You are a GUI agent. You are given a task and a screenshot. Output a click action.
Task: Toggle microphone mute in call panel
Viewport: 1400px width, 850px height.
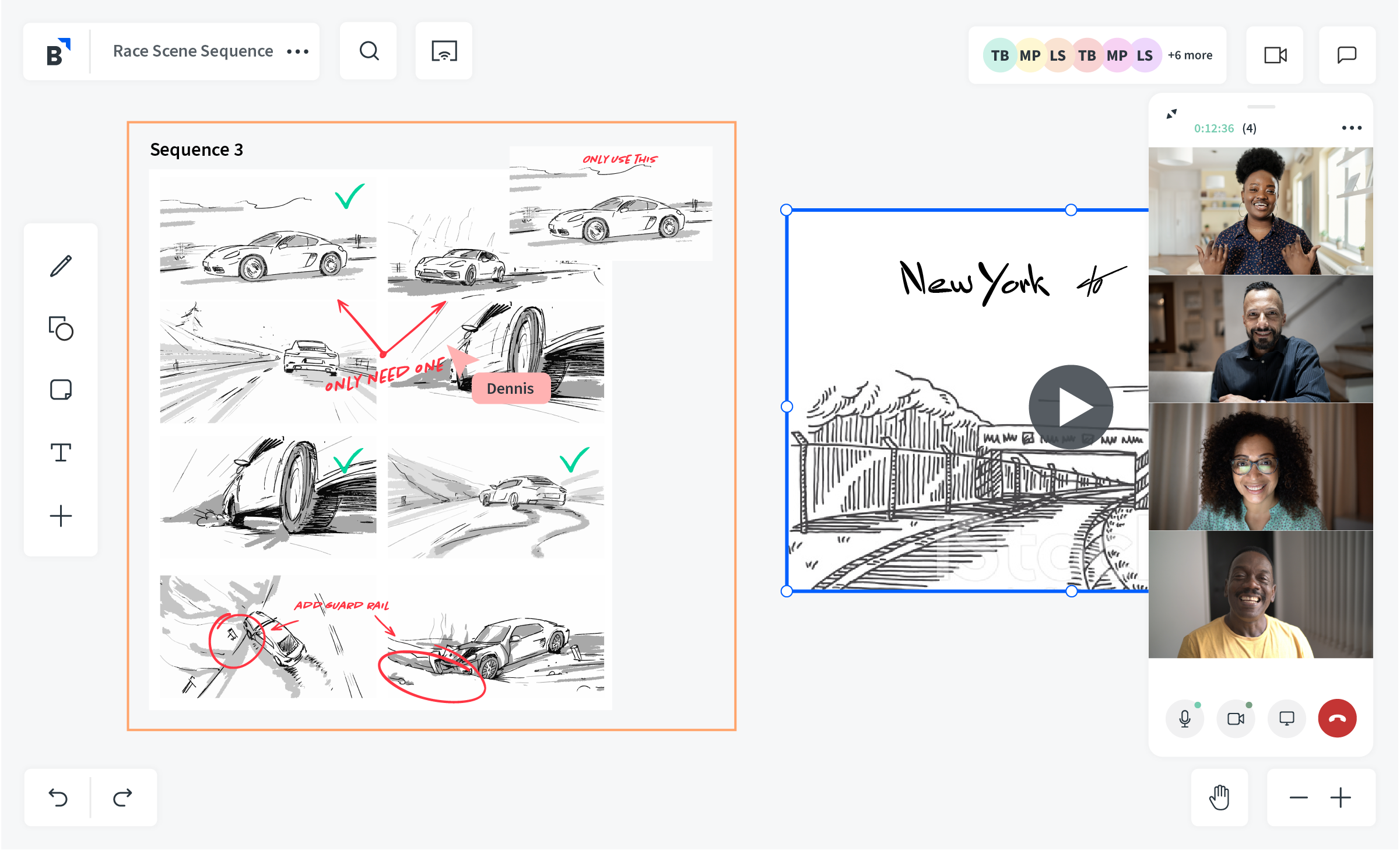click(x=1184, y=718)
